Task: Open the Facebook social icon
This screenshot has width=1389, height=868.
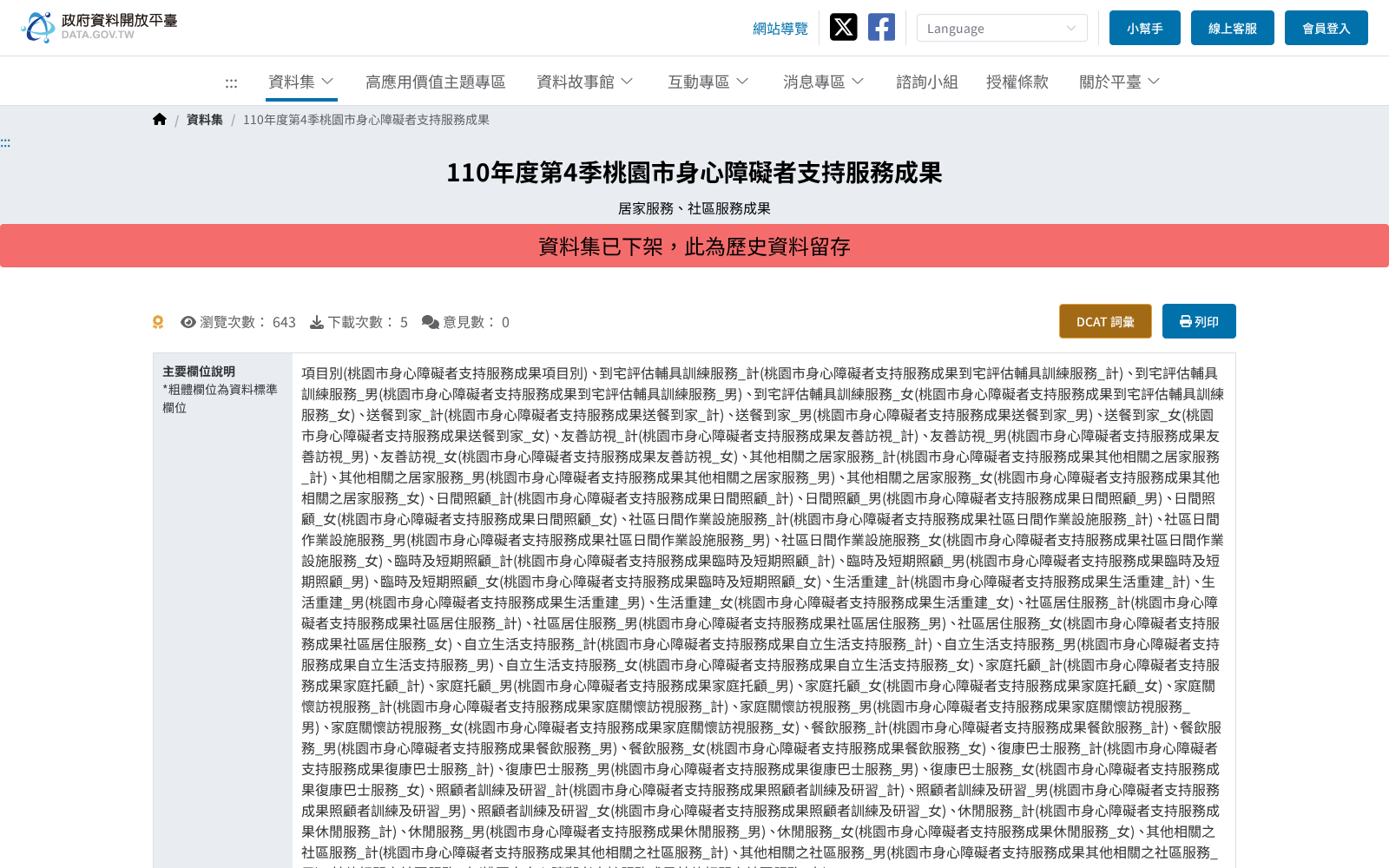Action: click(x=881, y=28)
